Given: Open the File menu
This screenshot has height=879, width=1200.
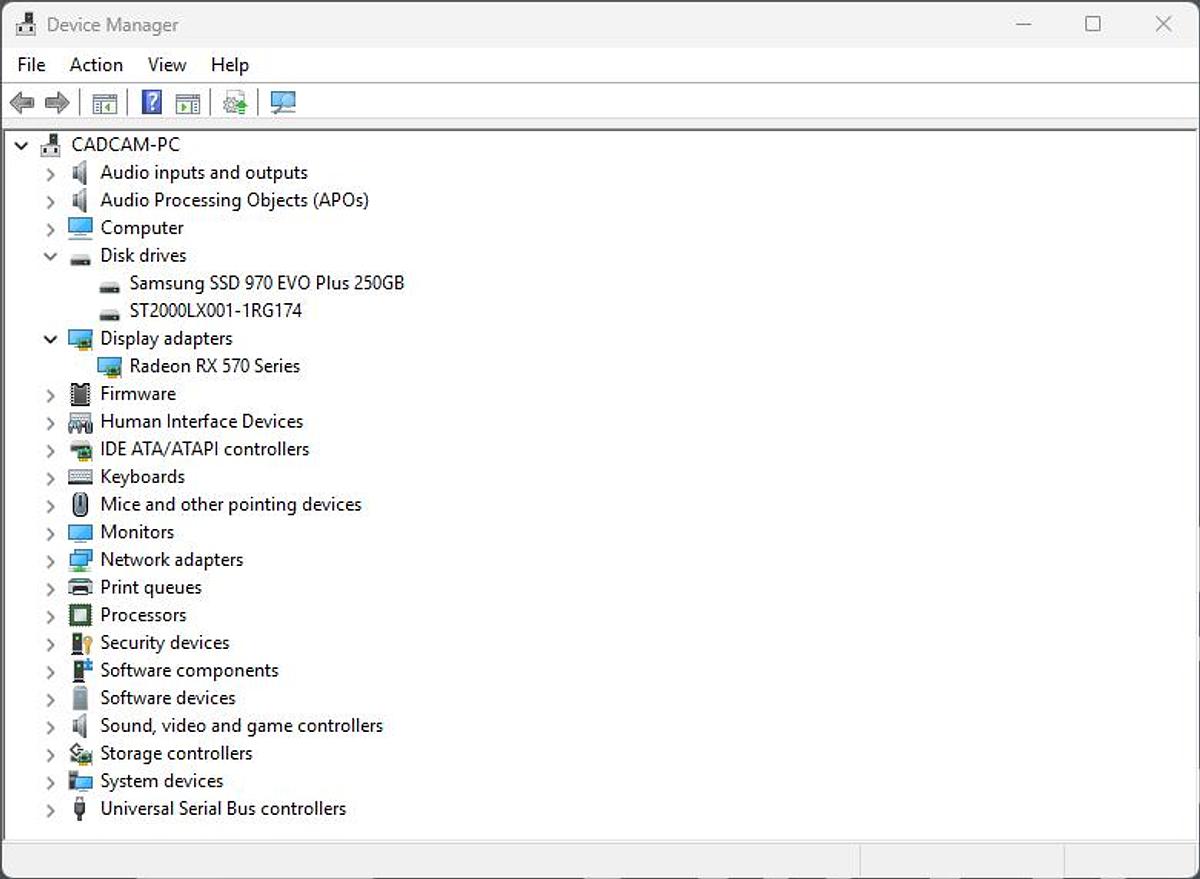Looking at the screenshot, I should tap(30, 64).
